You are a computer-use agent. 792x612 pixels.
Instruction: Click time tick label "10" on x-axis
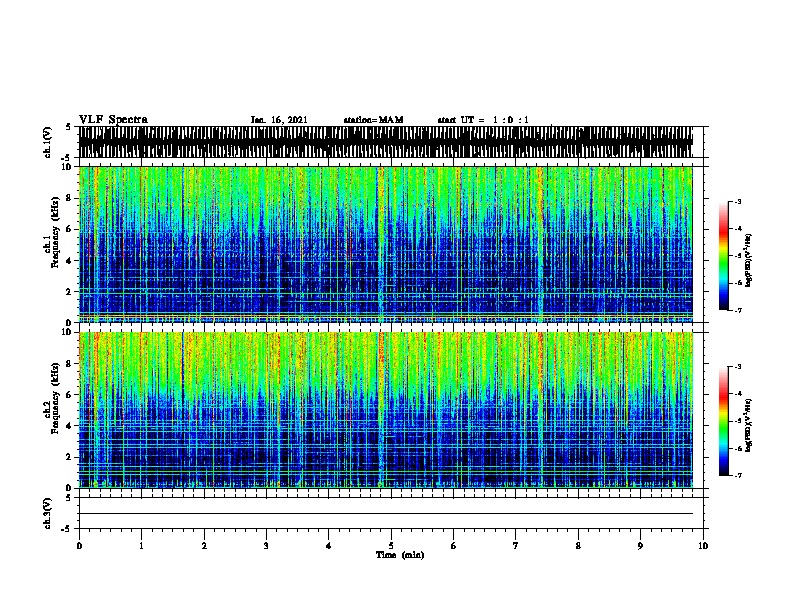[x=703, y=546]
